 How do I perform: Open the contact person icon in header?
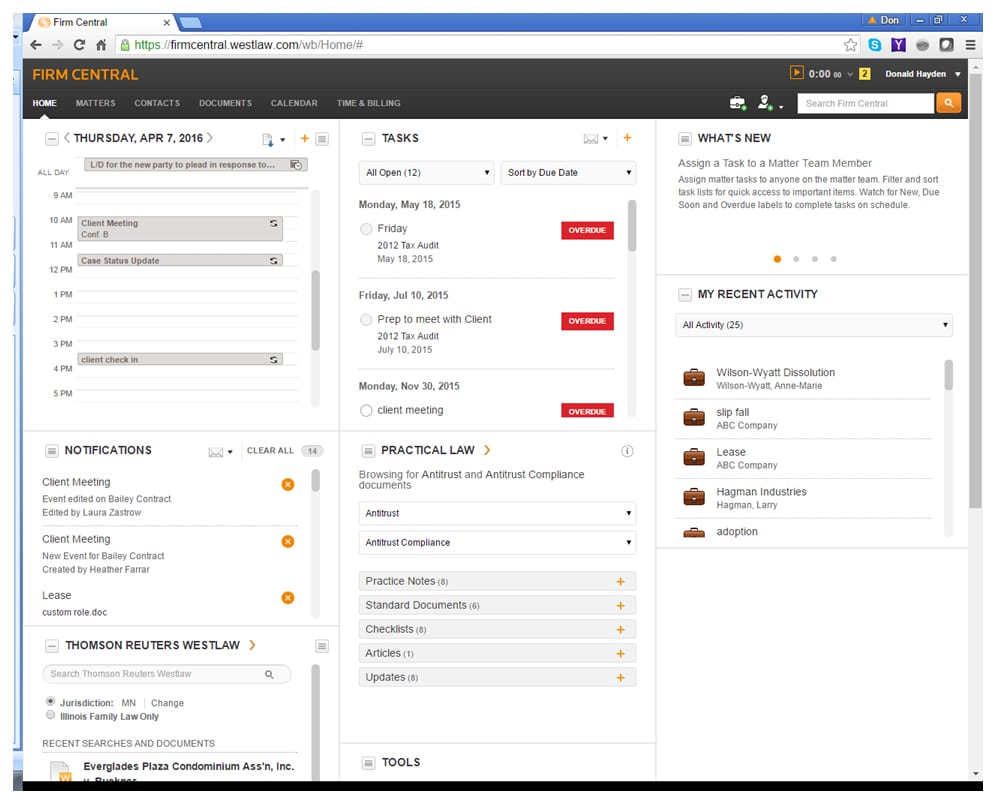(765, 103)
